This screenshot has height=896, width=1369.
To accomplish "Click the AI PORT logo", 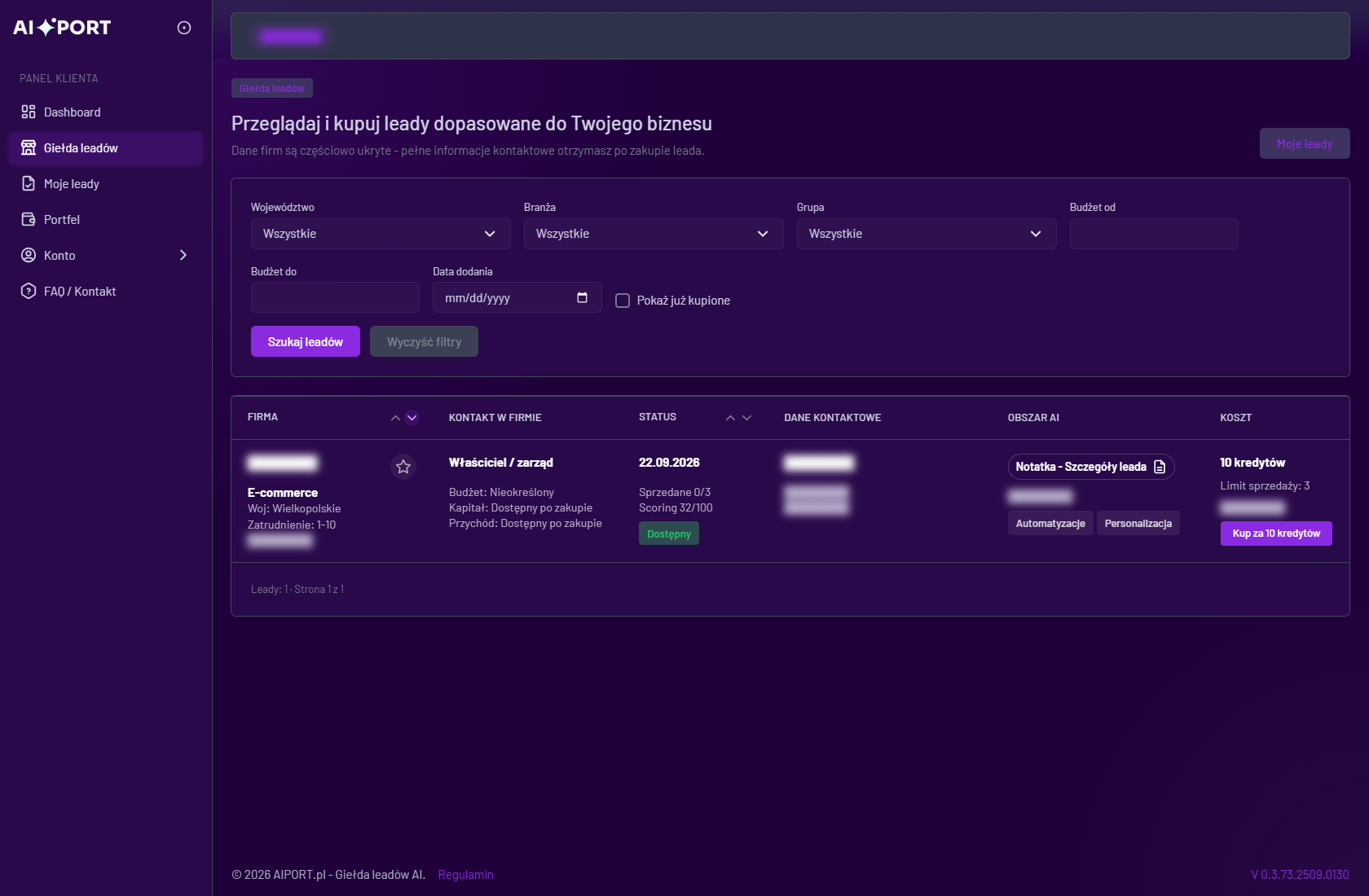I will point(62,28).
